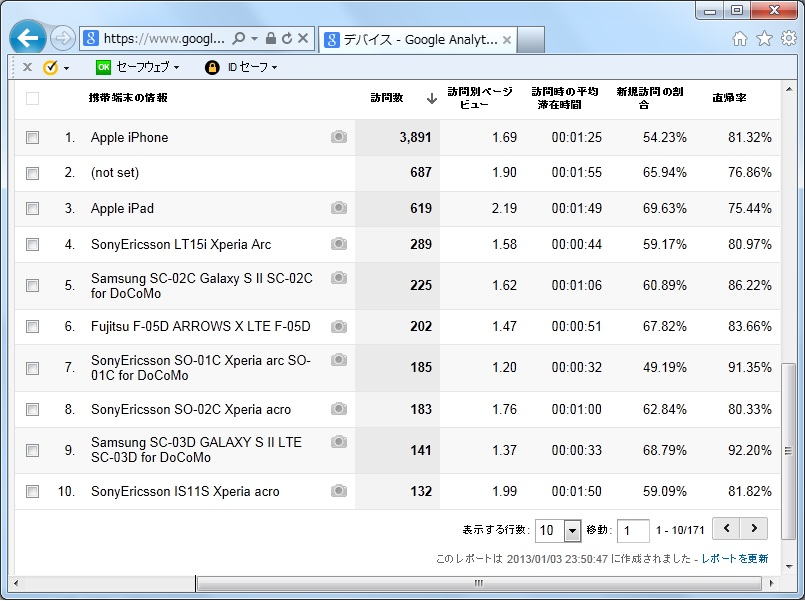The image size is (805, 601).
Task: Click next page arrow in pagination
Action: point(754,529)
